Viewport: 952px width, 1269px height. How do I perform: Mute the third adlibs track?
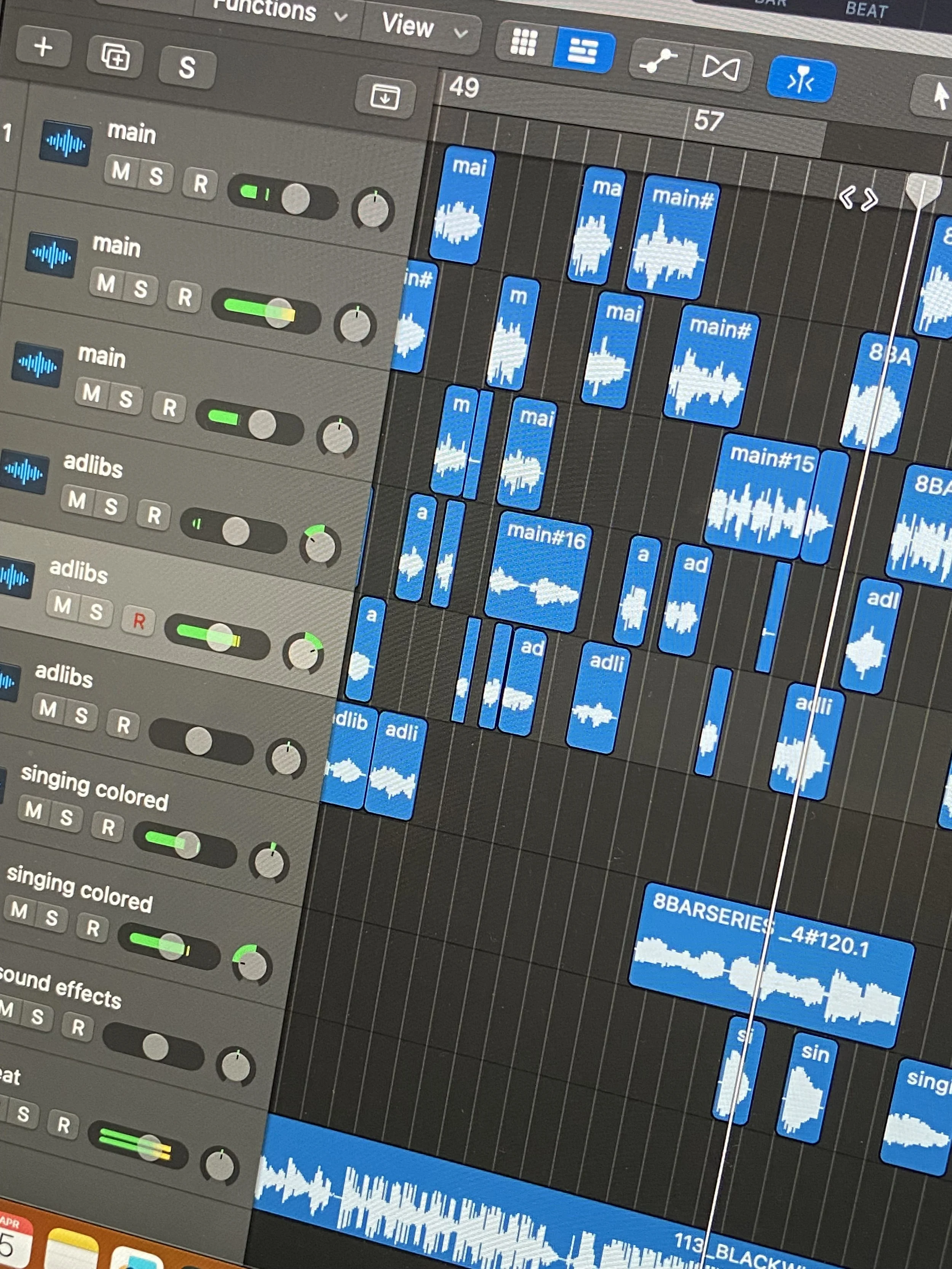coord(48,710)
